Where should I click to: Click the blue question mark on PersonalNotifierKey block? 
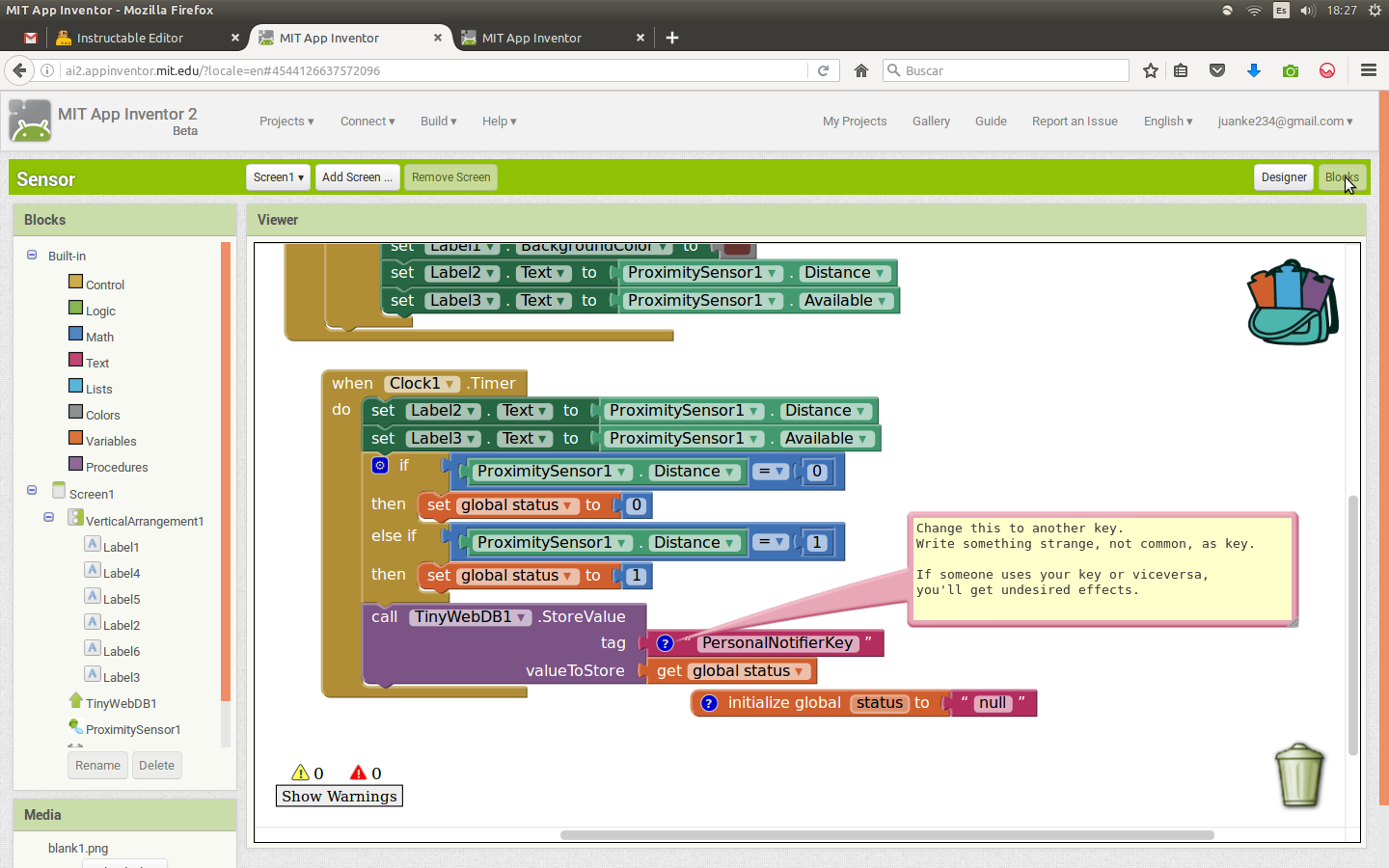pyautogui.click(x=665, y=643)
